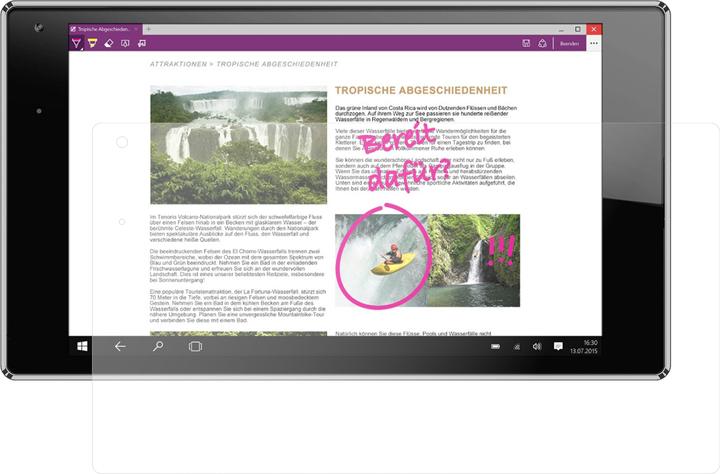This screenshot has width=720, height=474.
Task: Open the taskbar Search
Action: (x=158, y=346)
